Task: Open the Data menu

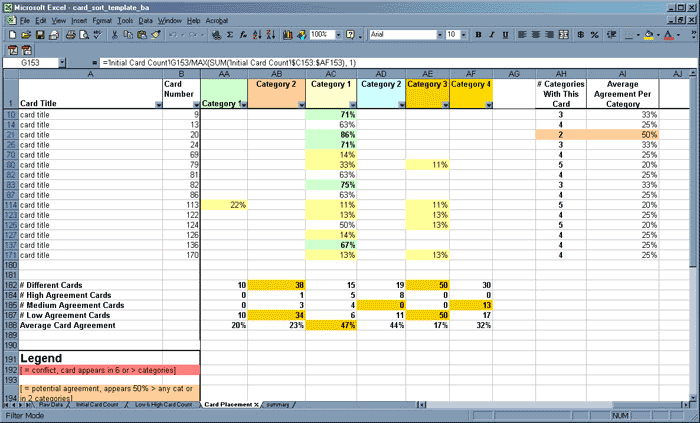Action: click(146, 20)
